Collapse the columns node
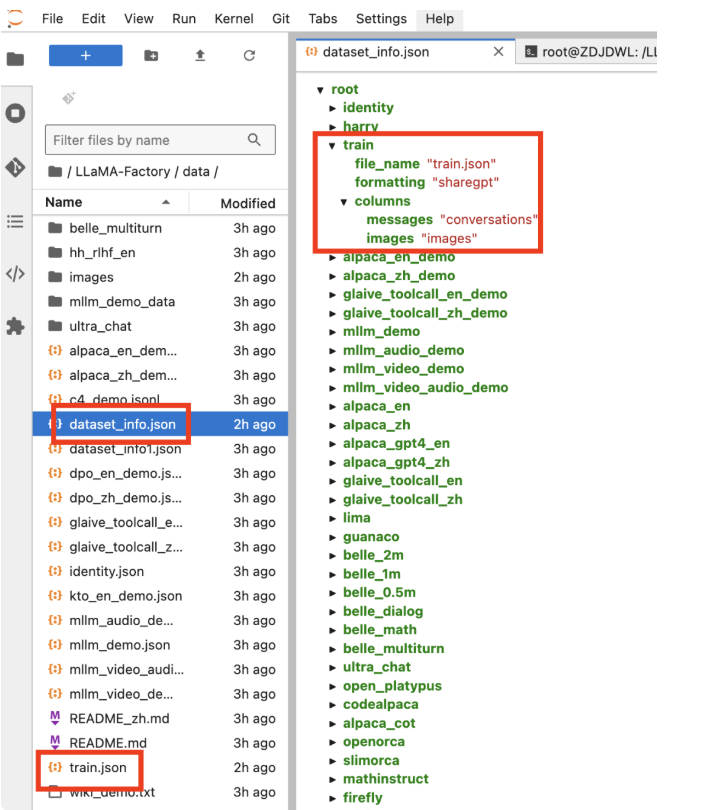705x810 pixels. (344, 201)
